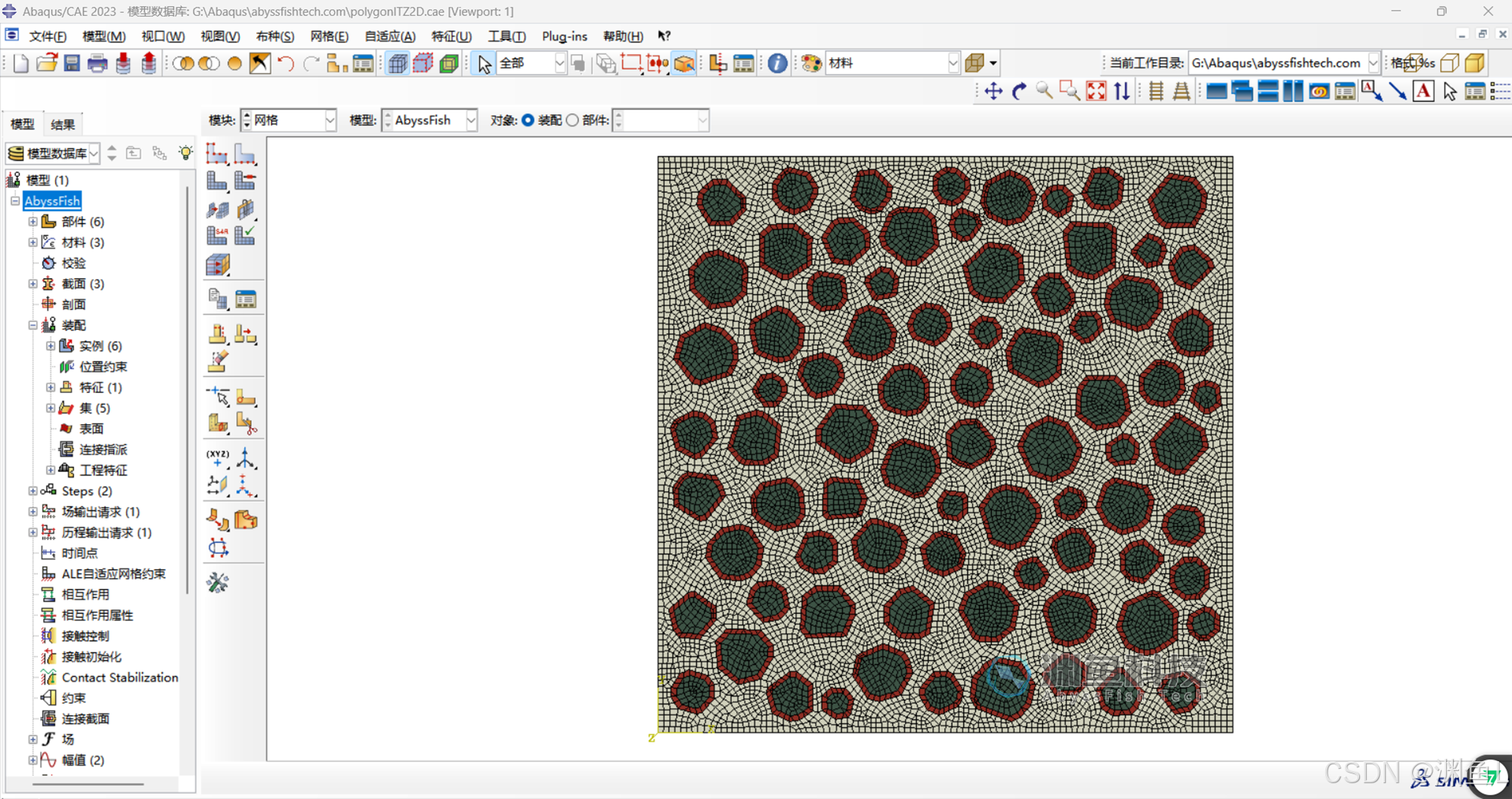Collapse the 装配 assembly tree node
The image size is (1512, 799).
coord(33,325)
